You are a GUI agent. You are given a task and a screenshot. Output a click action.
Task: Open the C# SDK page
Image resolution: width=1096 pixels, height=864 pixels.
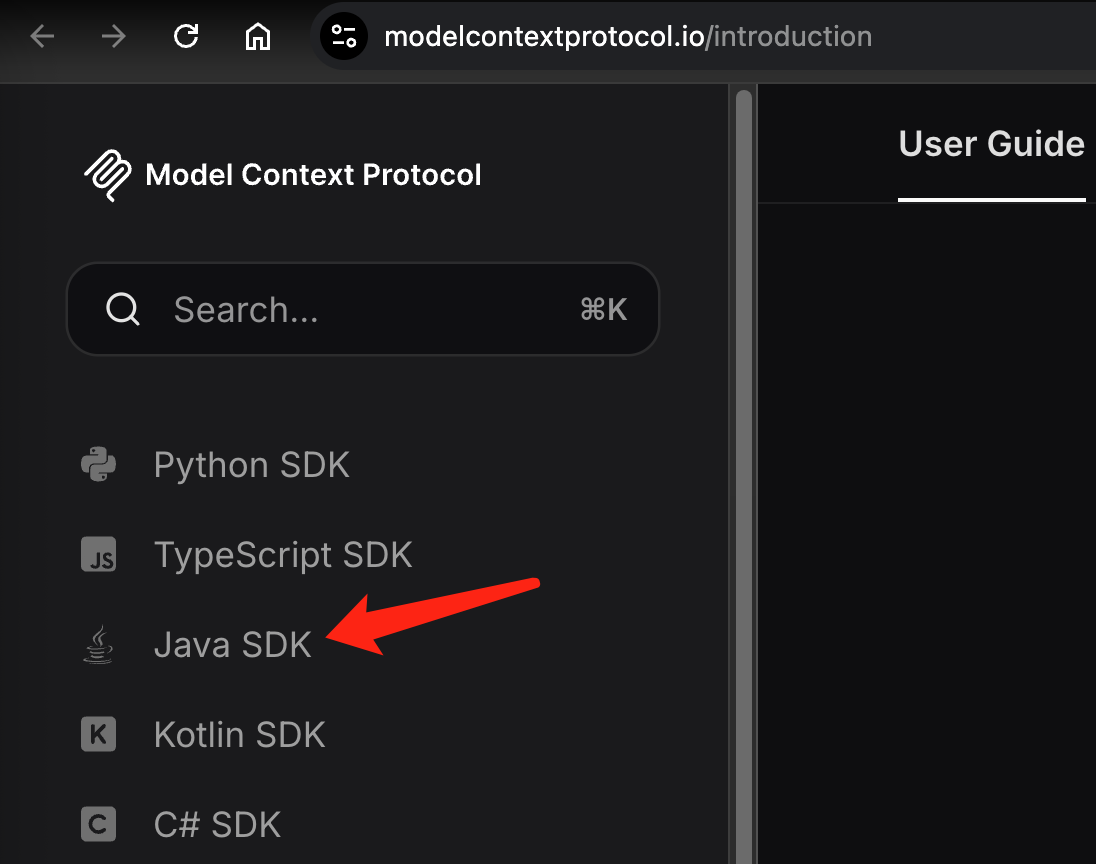tap(217, 824)
